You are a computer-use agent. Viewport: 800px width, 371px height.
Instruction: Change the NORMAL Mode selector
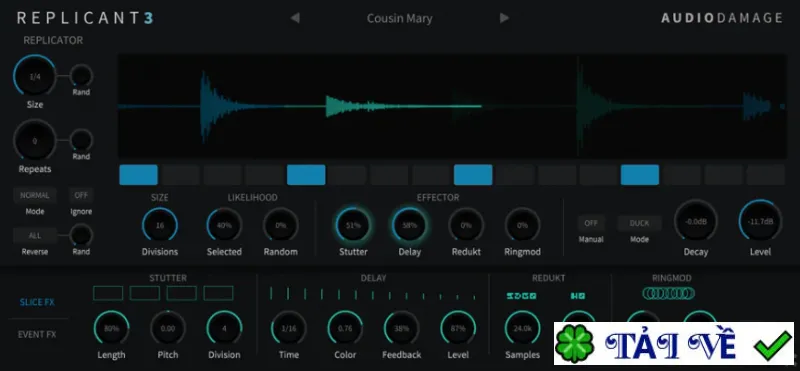(35, 195)
